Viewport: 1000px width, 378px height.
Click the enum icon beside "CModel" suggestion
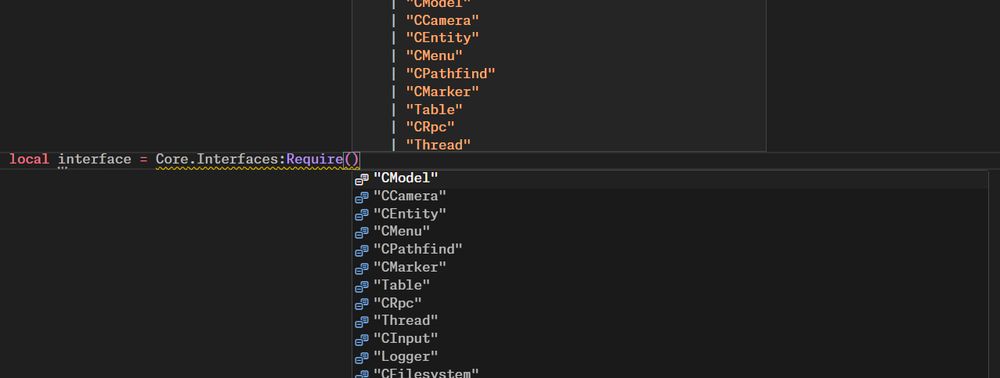(362, 179)
